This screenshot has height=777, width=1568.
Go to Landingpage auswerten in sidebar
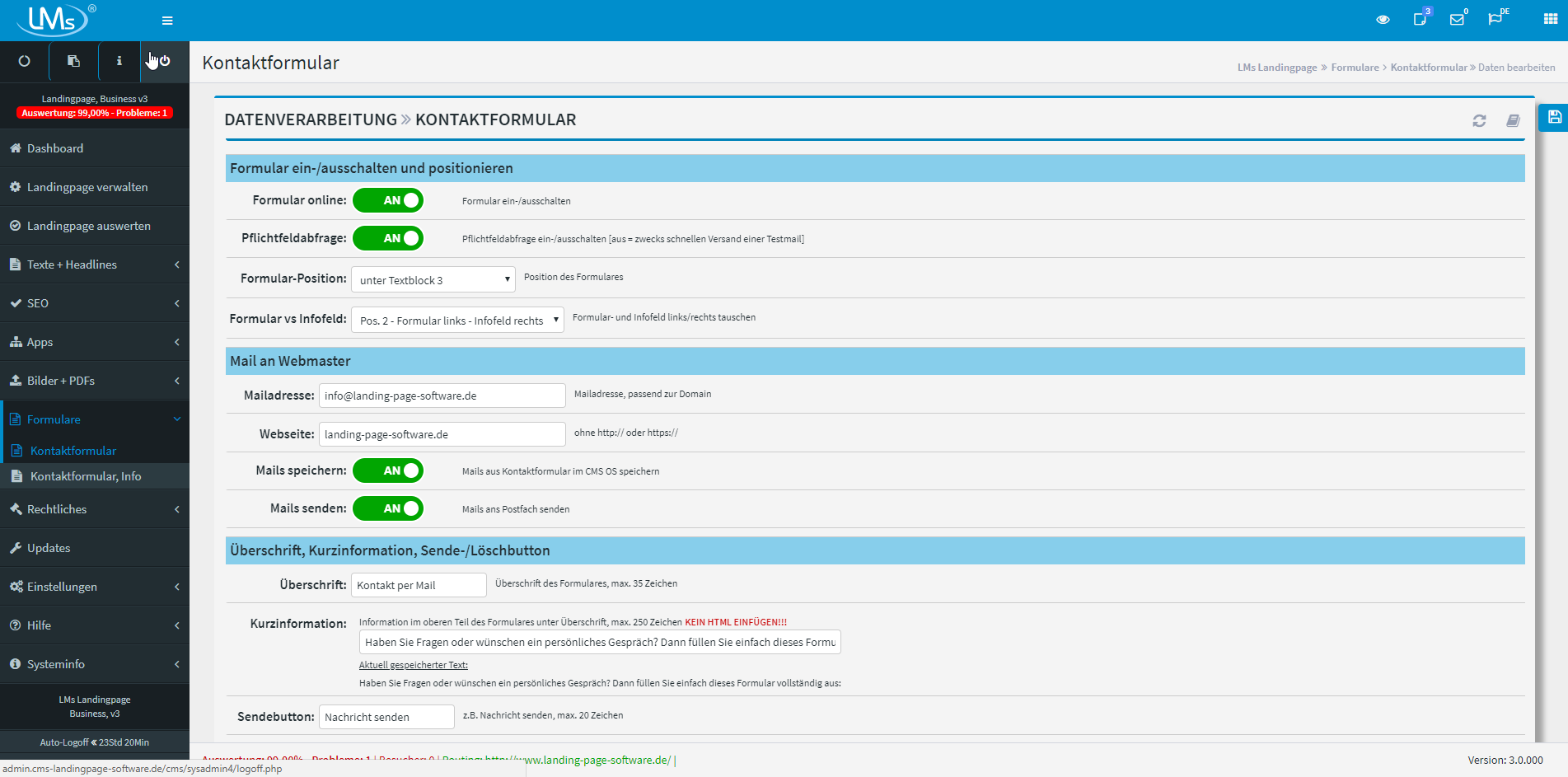(88, 226)
